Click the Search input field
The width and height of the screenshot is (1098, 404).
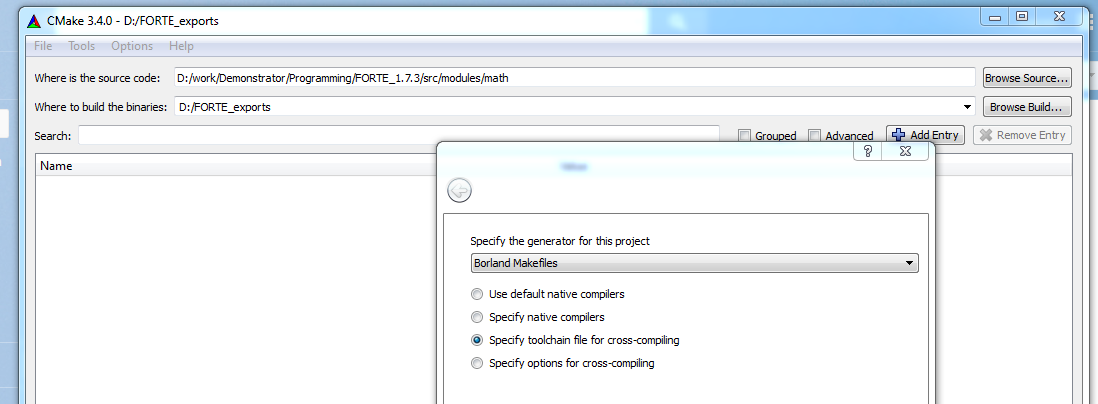point(399,135)
